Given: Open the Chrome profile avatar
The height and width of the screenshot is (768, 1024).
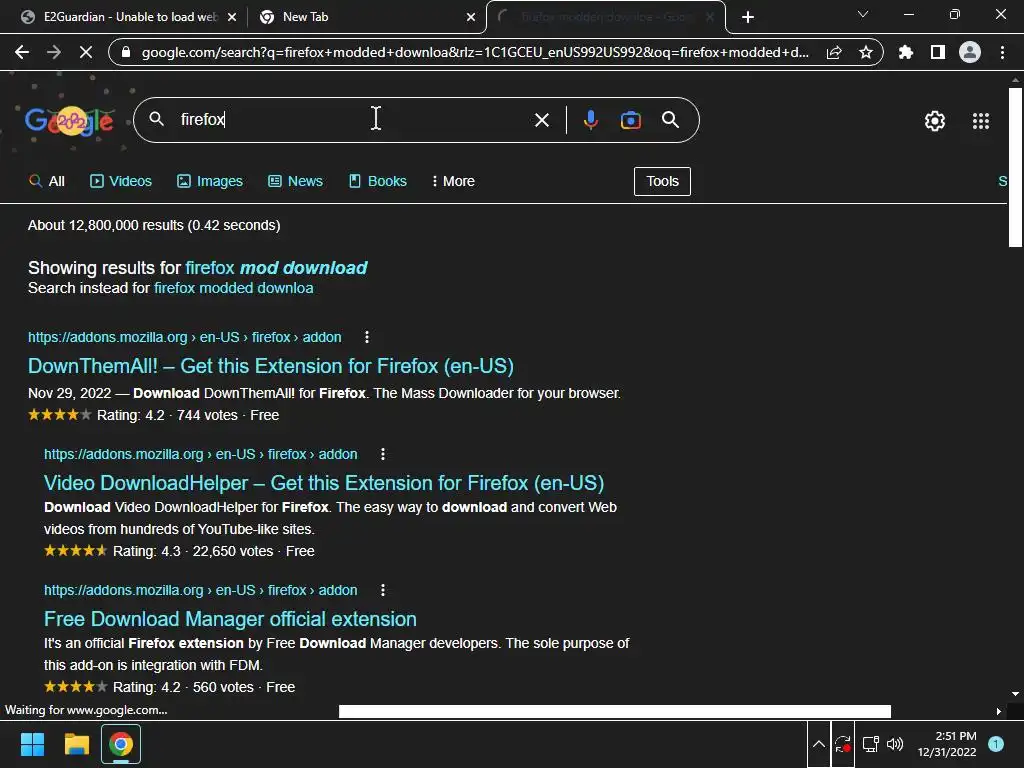Looking at the screenshot, I should tap(970, 52).
